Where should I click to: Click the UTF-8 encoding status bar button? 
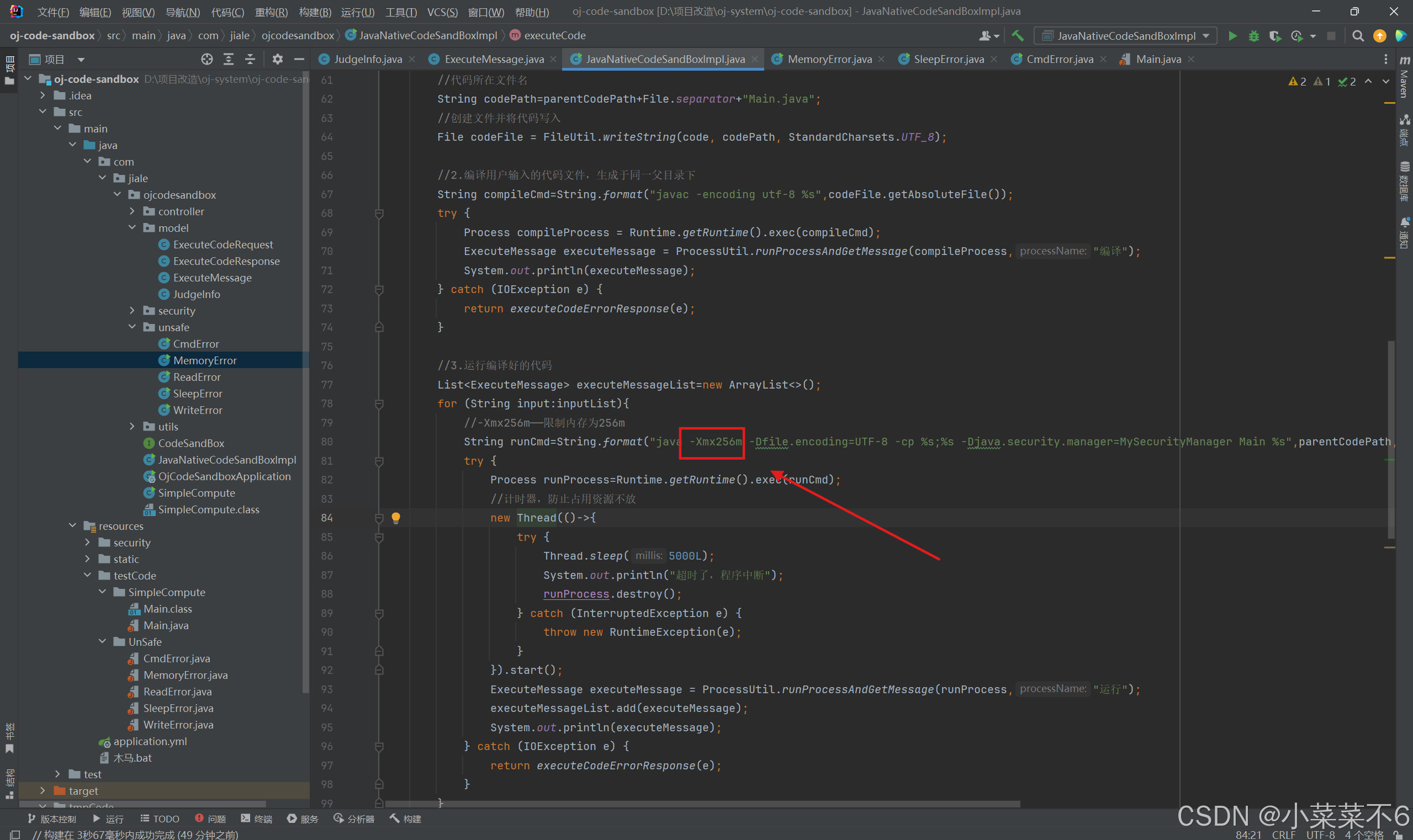[1320, 834]
